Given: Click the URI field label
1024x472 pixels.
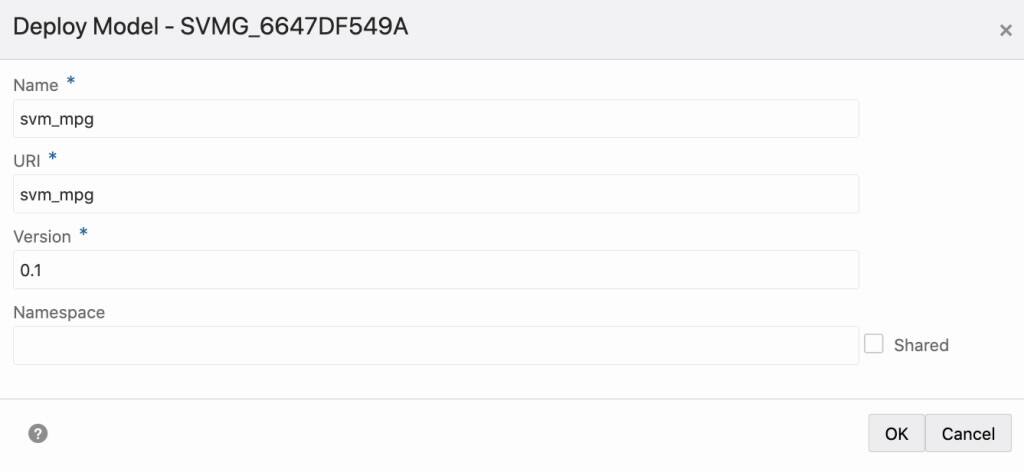Looking at the screenshot, I should pyautogui.click(x=27, y=161).
